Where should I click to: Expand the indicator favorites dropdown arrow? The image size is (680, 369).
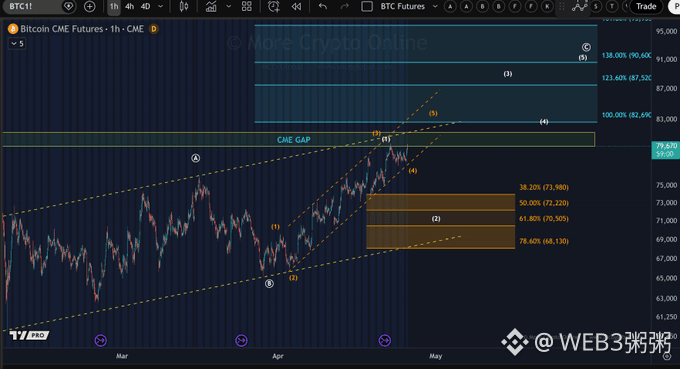coord(229,7)
